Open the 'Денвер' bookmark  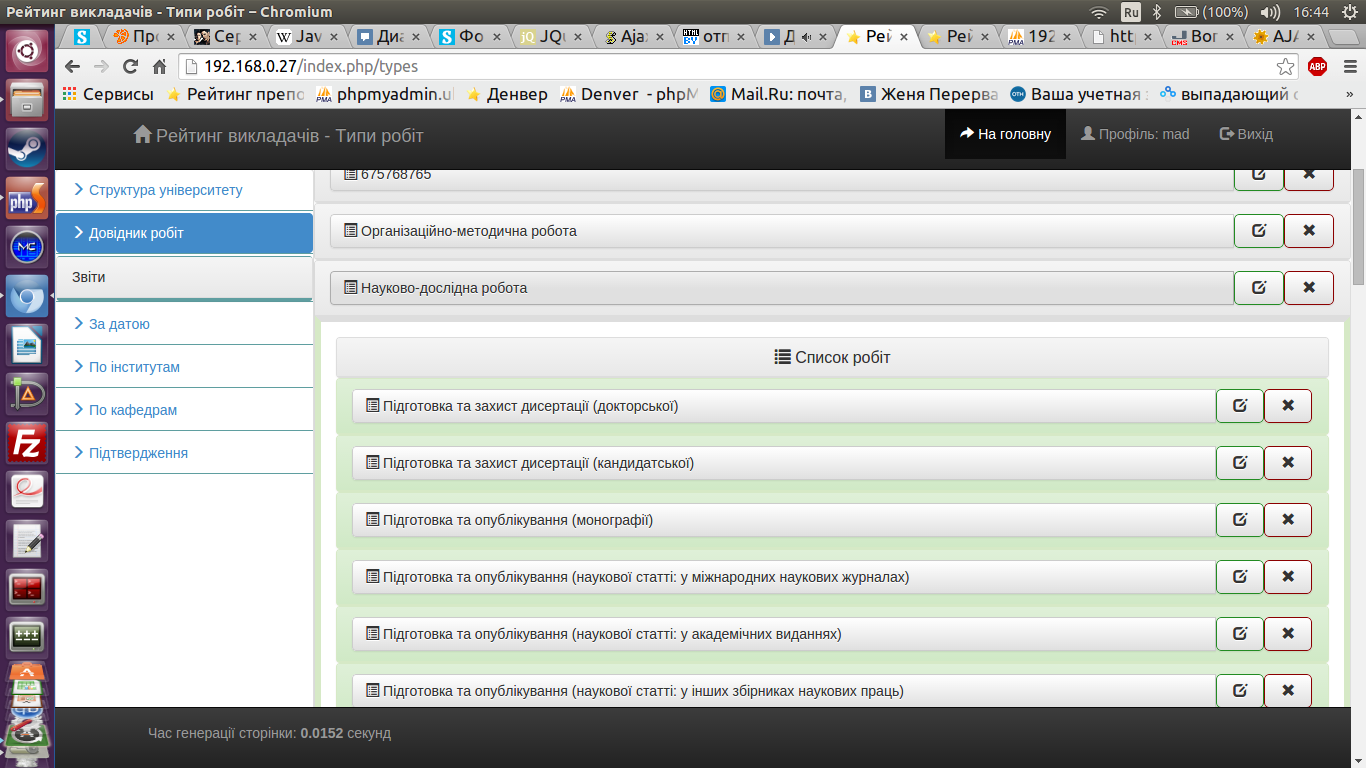(x=506, y=94)
